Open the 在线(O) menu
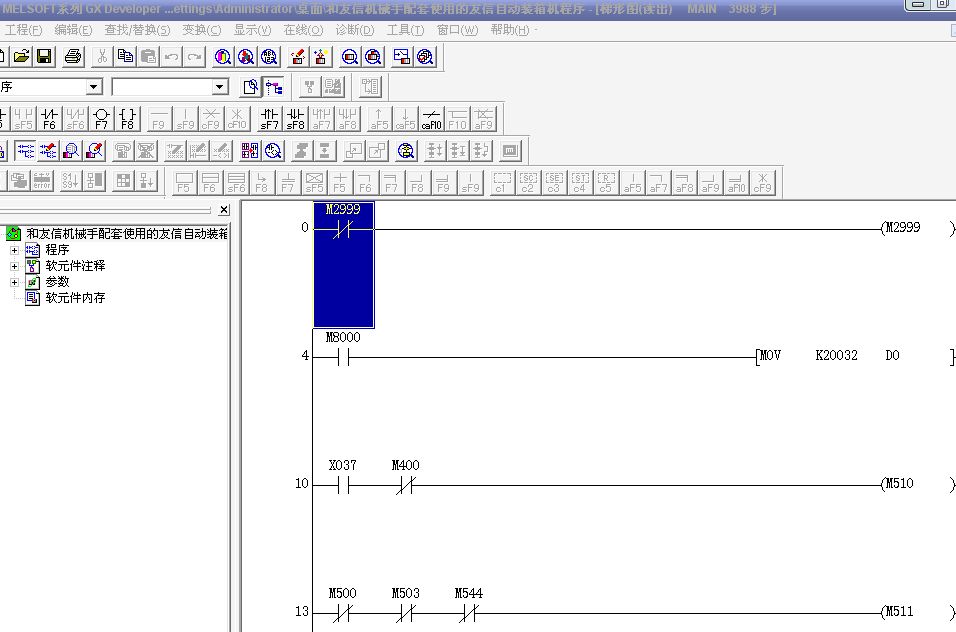This screenshot has height=632, width=956. [x=296, y=30]
